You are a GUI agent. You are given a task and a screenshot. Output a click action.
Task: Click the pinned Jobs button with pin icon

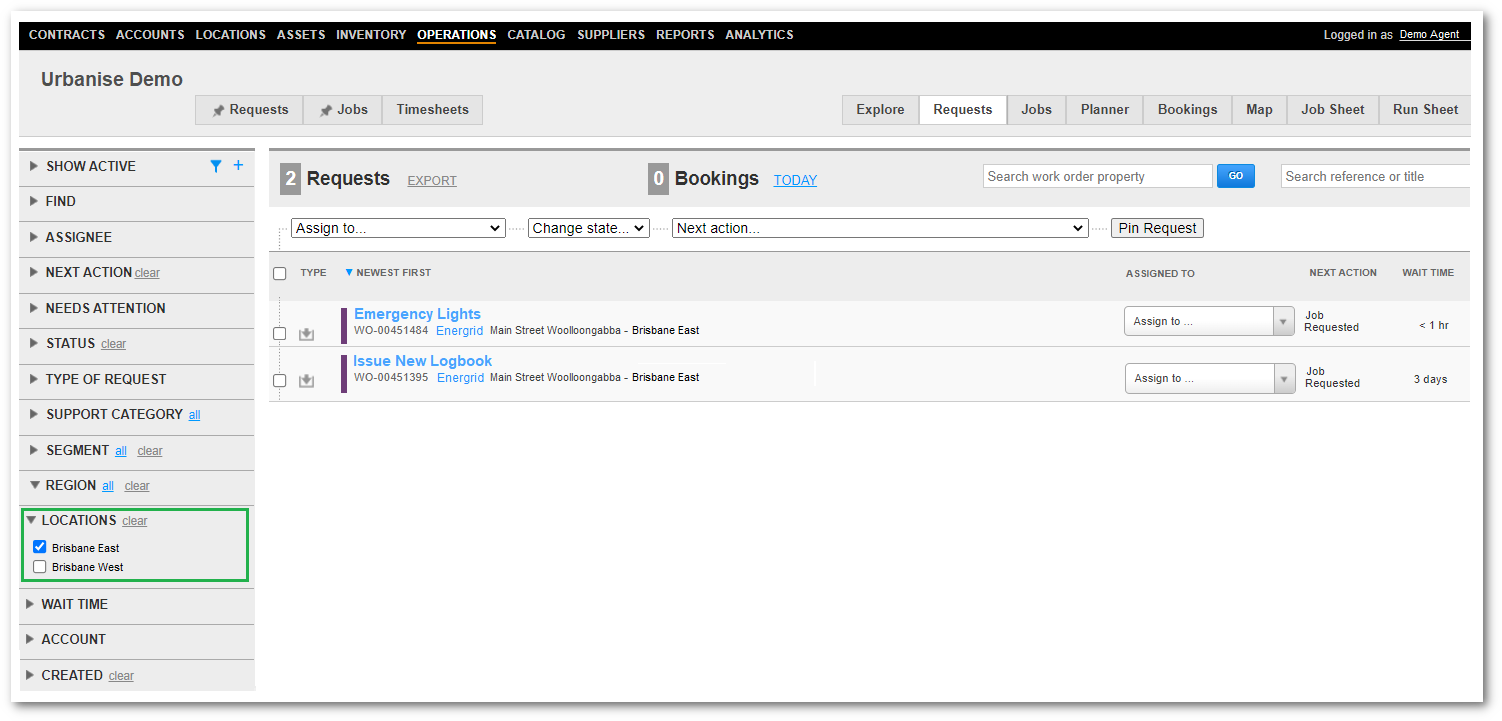343,110
